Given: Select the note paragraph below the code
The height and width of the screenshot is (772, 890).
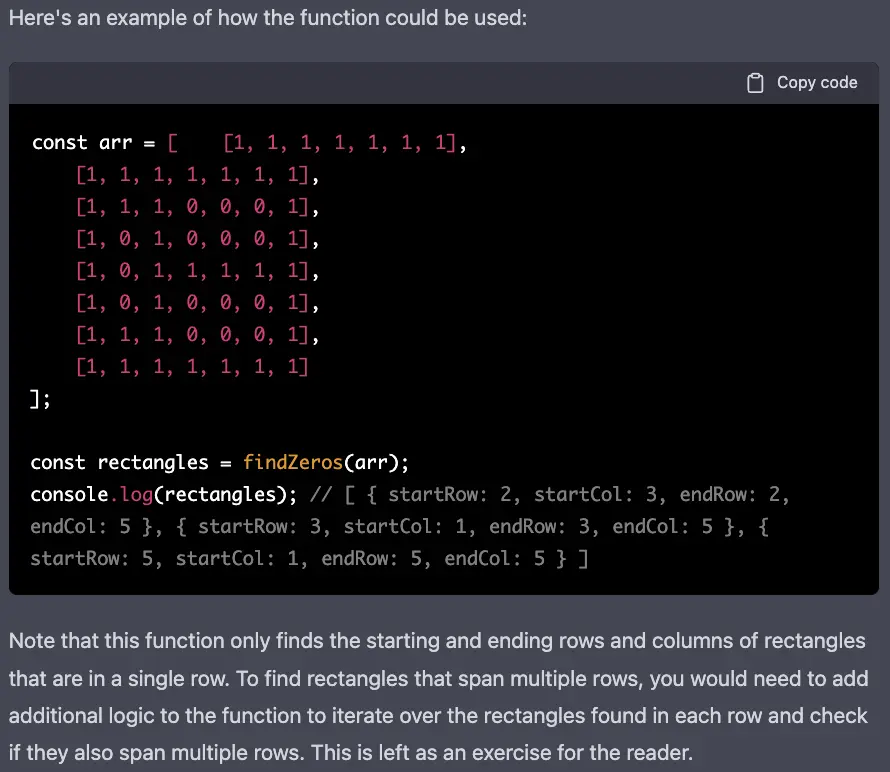Looking at the screenshot, I should 440,696.
